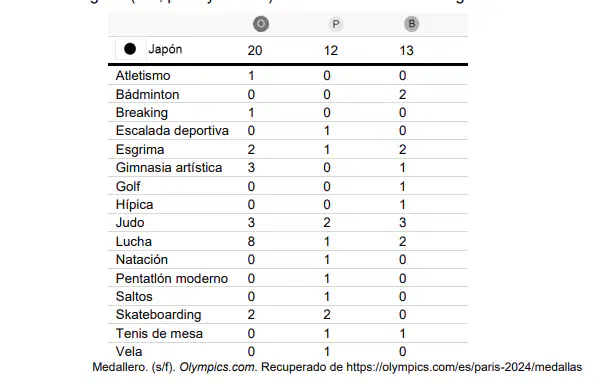The image size is (610, 385).
Task: Click the gold medal O icon
Action: coord(261,24)
